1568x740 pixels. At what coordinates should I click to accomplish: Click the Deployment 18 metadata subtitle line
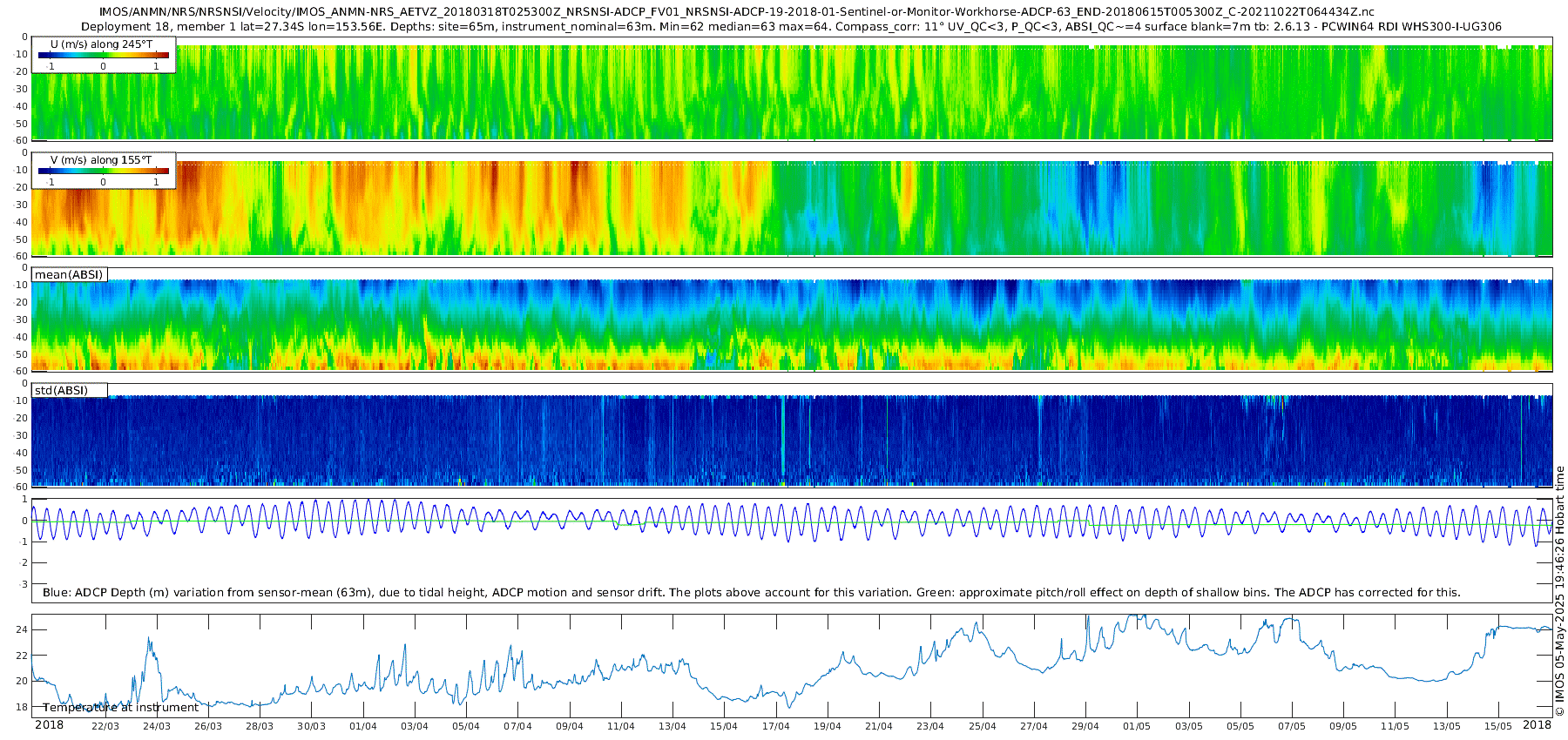click(791, 26)
